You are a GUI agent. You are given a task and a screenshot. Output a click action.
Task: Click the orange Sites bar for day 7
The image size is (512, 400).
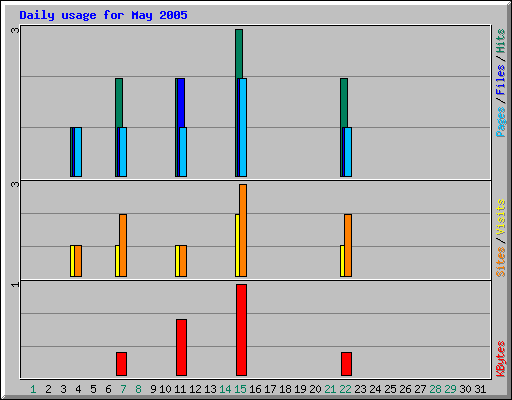pyautogui.click(x=123, y=245)
